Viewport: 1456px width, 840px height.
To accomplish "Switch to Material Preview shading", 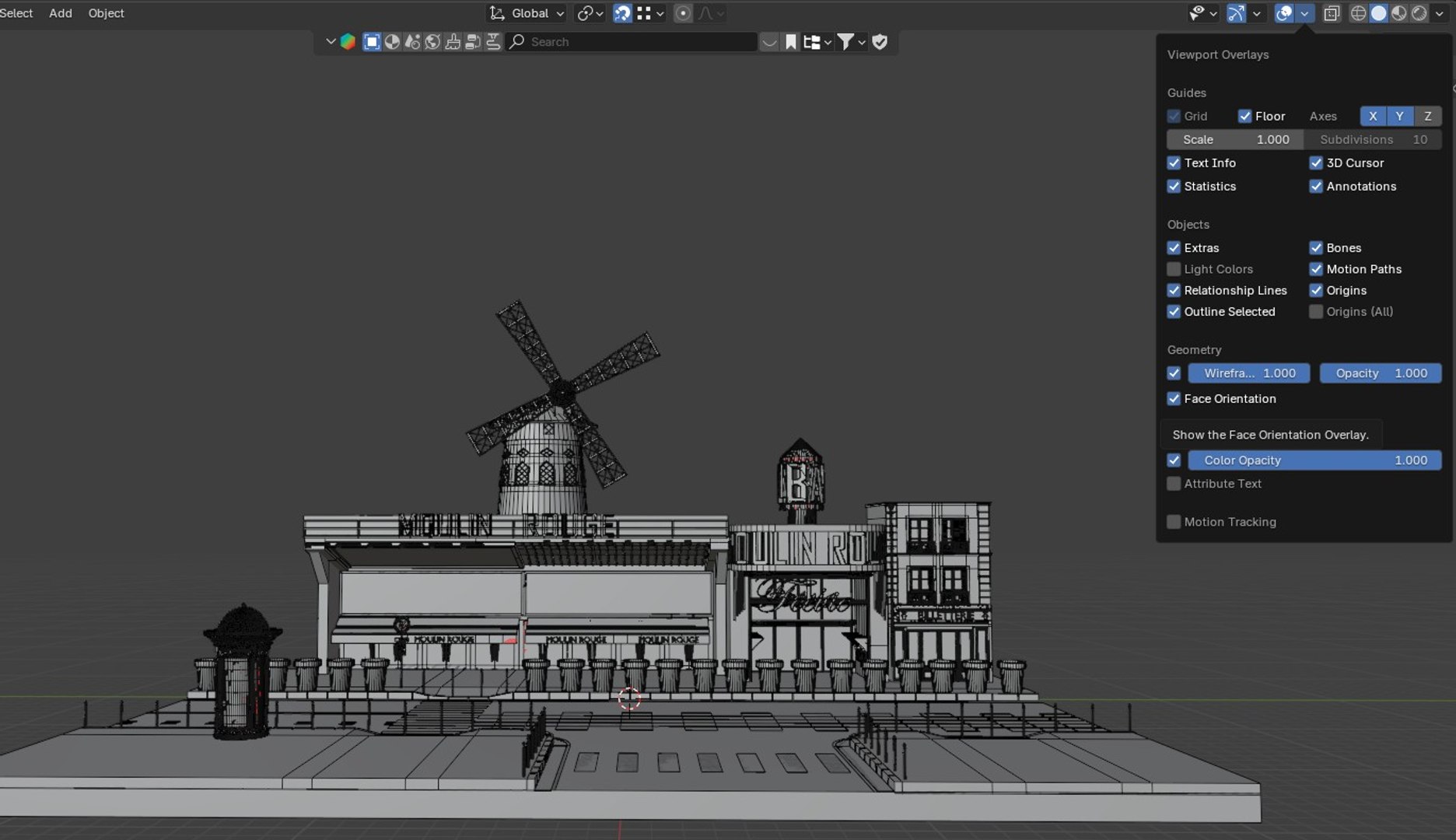I will coord(1398,13).
